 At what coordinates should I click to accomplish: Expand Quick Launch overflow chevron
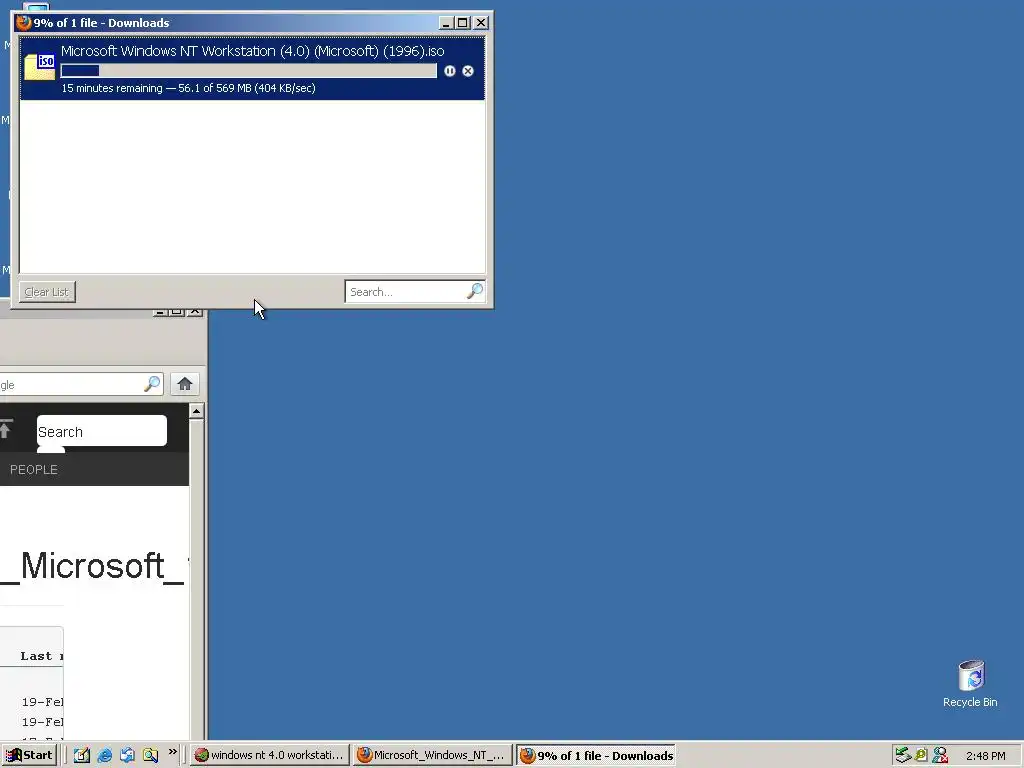[x=172, y=752]
